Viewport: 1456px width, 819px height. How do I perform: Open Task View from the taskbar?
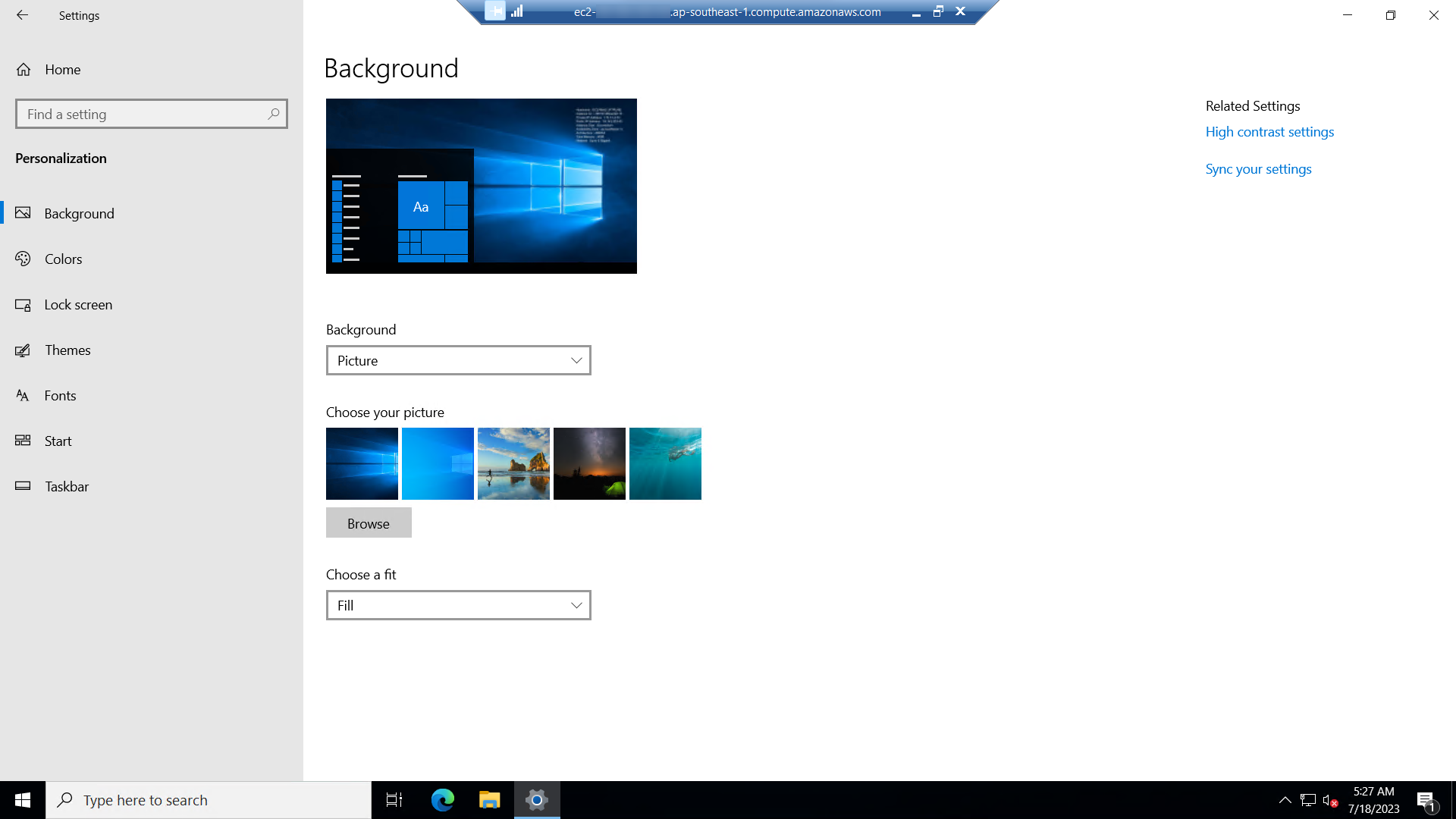click(x=394, y=800)
